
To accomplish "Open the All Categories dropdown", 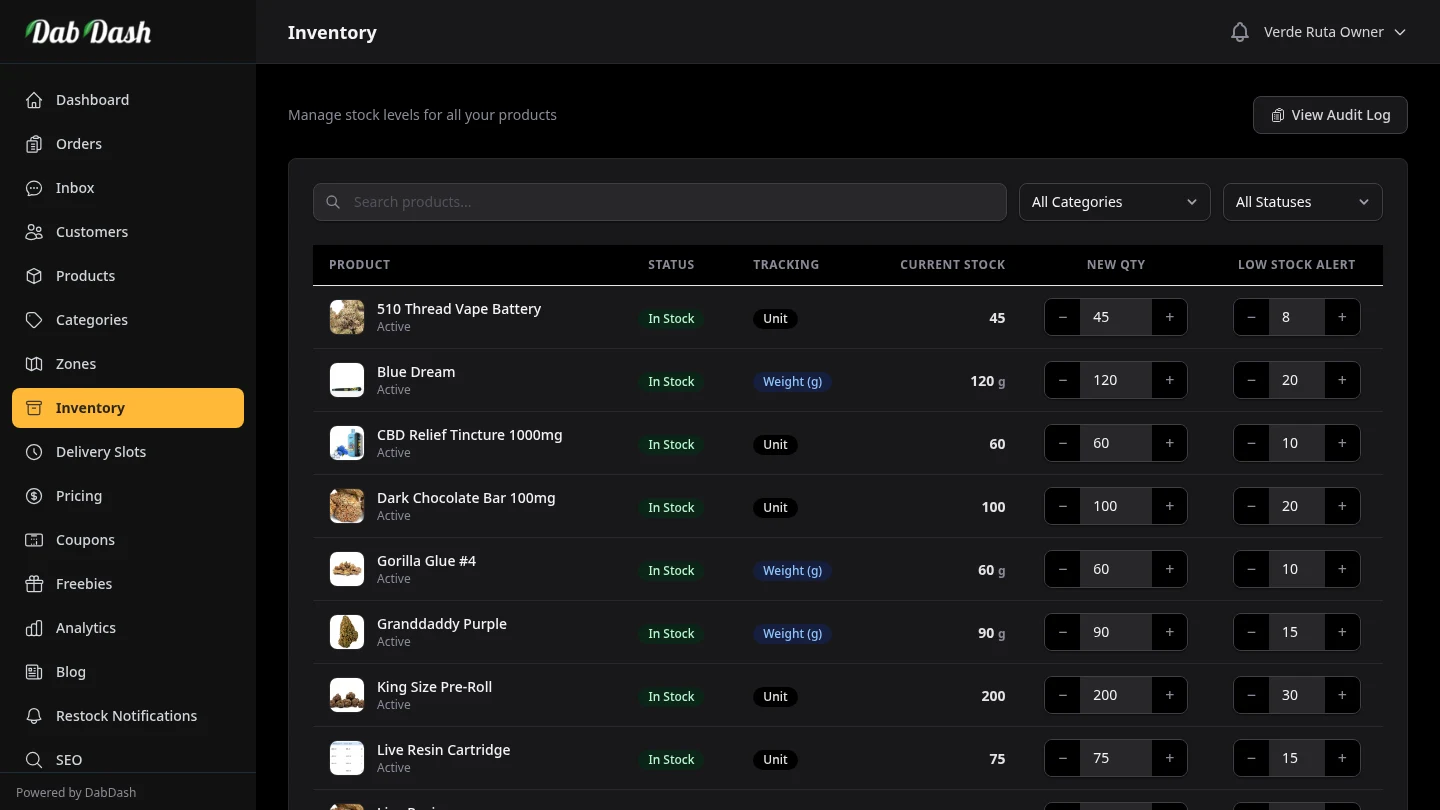I will click(1114, 201).
